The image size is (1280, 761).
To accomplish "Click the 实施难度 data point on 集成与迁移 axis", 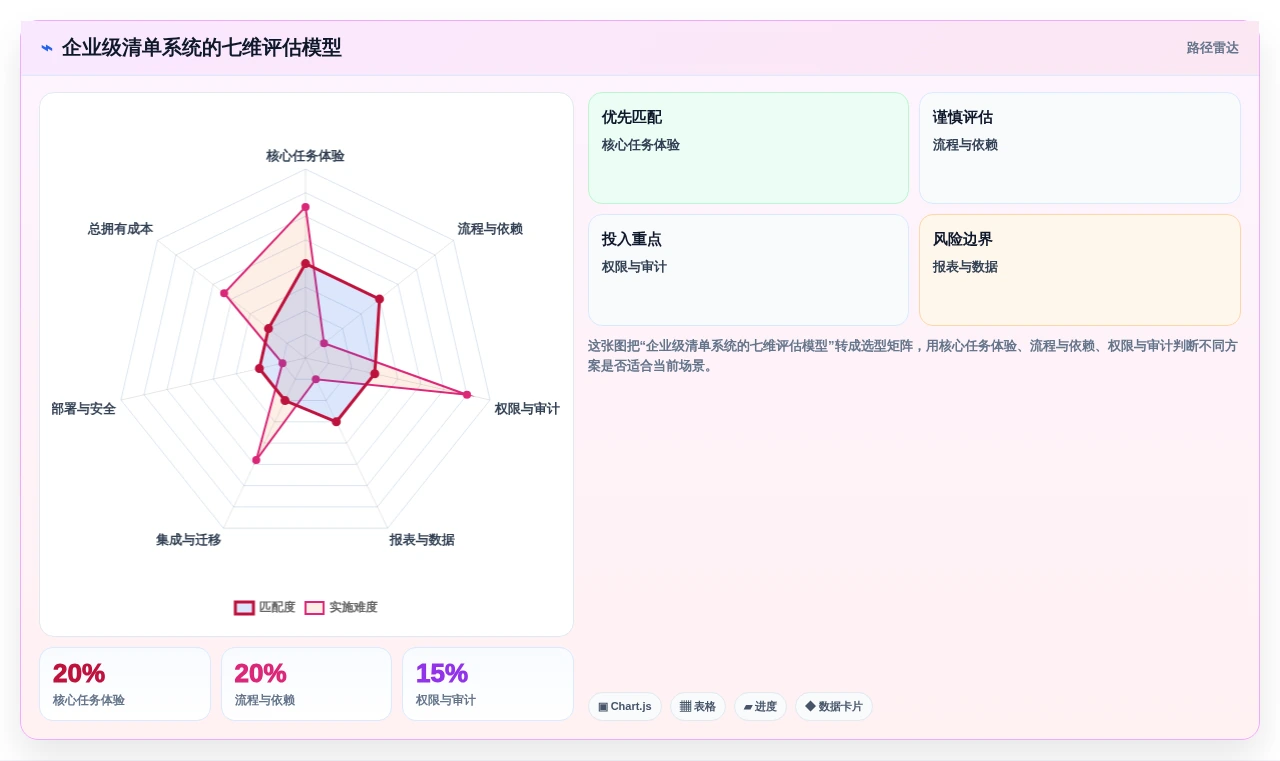I will coord(256,460).
